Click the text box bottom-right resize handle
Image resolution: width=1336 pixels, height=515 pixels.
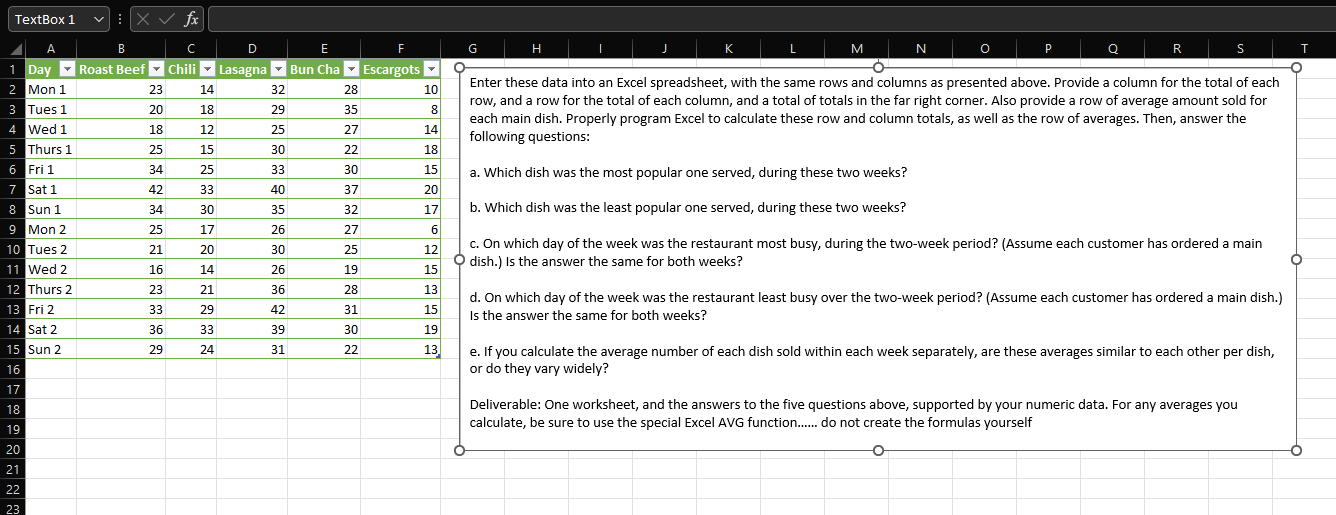click(1296, 450)
